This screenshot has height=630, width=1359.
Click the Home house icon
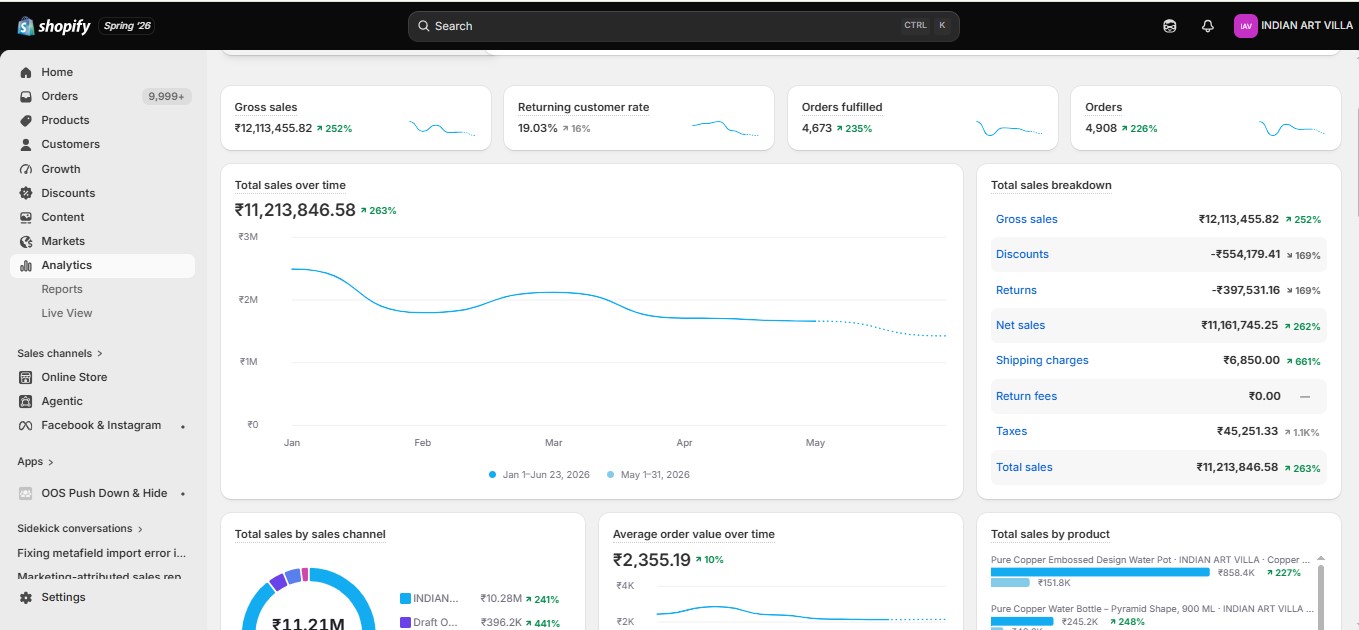26,72
